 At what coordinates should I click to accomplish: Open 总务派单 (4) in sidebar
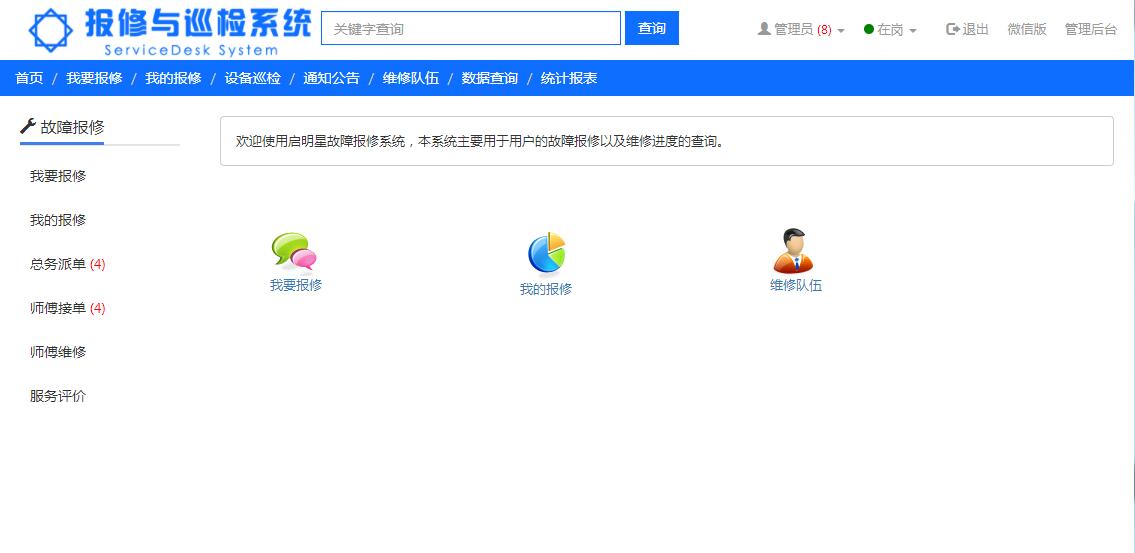point(67,264)
